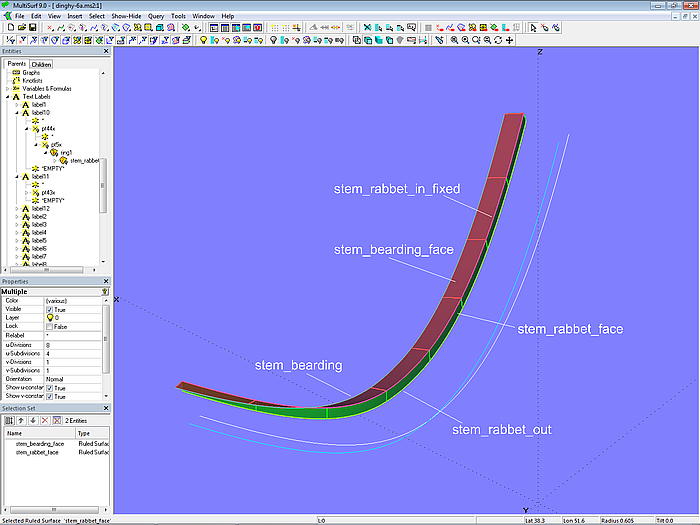This screenshot has height=525, width=700.
Task: Open the Show-Hide menu
Action: [126, 16]
